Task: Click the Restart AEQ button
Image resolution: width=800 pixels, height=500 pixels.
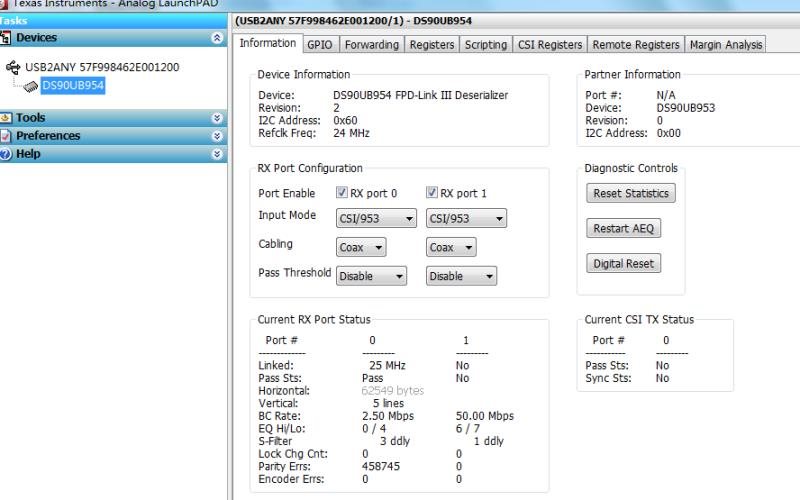Action: coord(623,228)
